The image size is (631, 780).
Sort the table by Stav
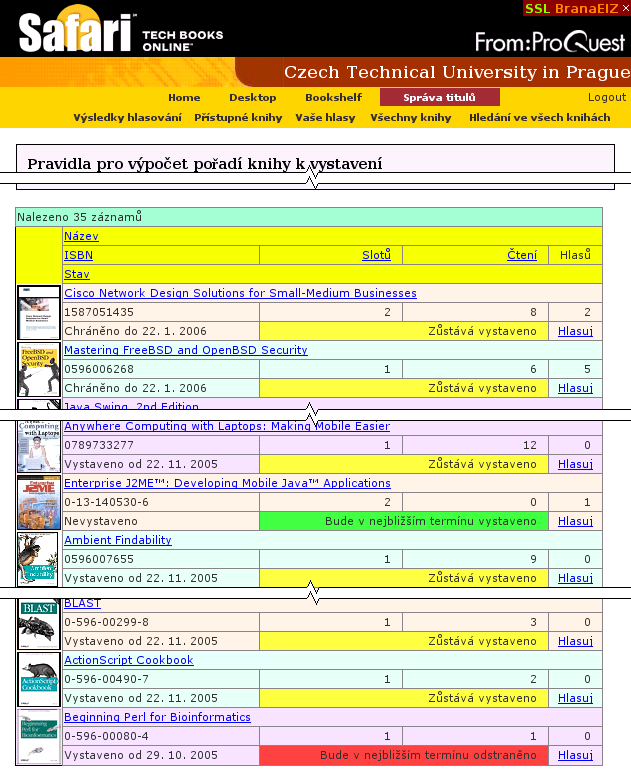tap(77, 274)
